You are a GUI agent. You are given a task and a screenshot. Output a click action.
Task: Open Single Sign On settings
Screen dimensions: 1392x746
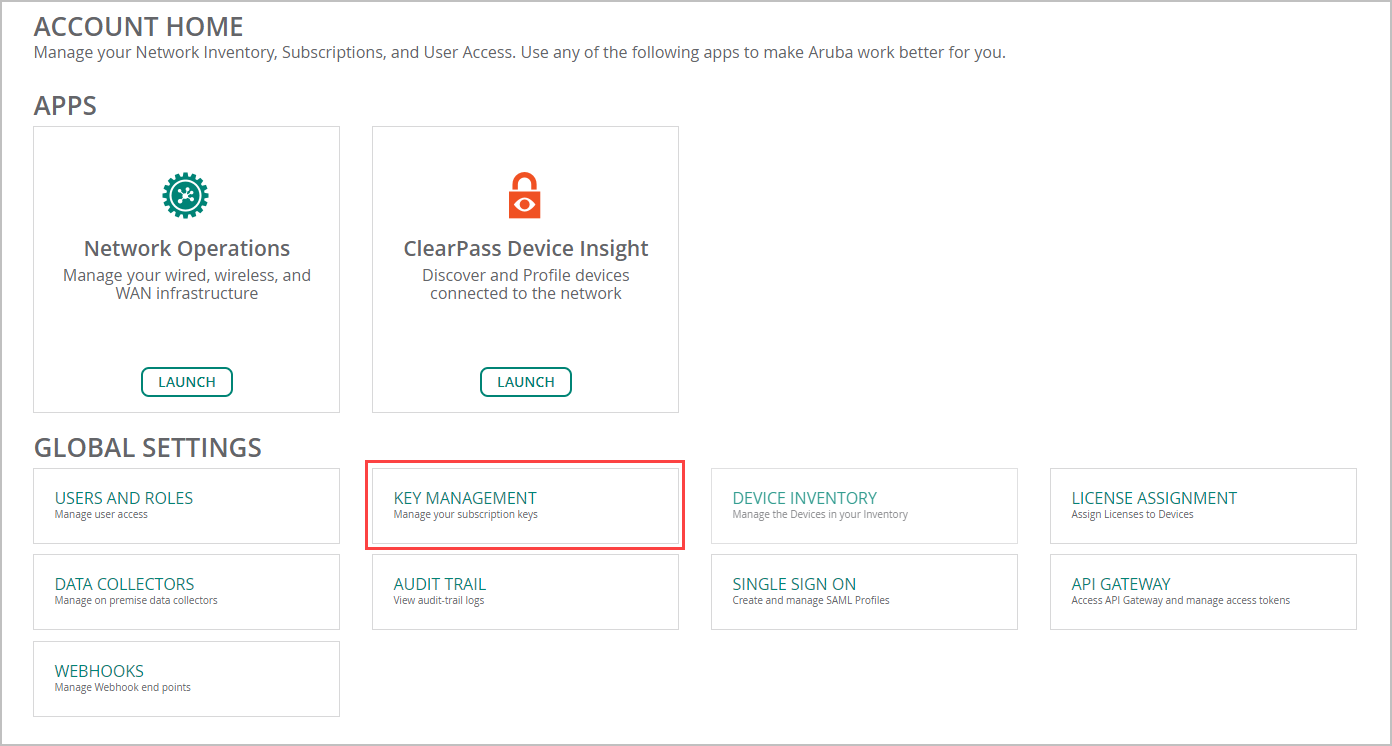[x=864, y=592]
